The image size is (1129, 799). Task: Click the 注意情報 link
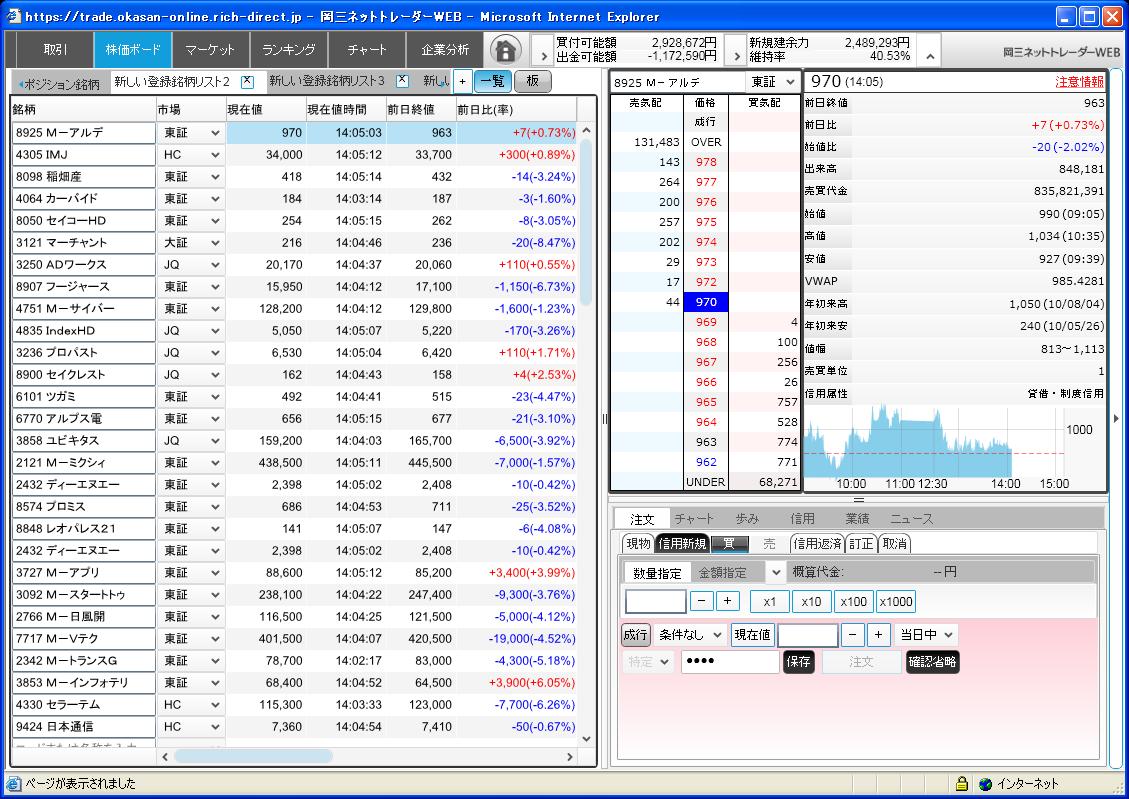click(x=1079, y=82)
